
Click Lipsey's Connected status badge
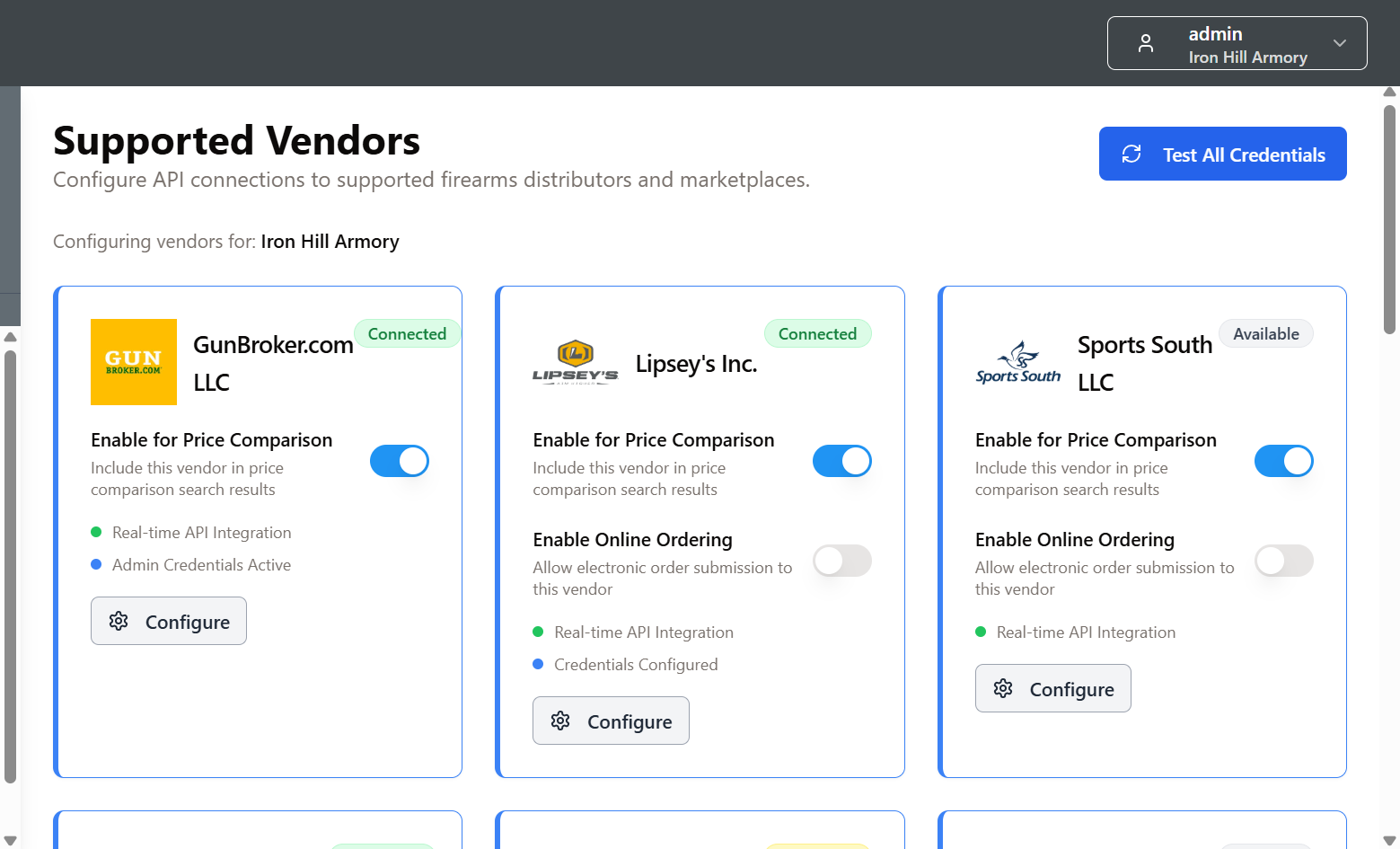tap(818, 333)
